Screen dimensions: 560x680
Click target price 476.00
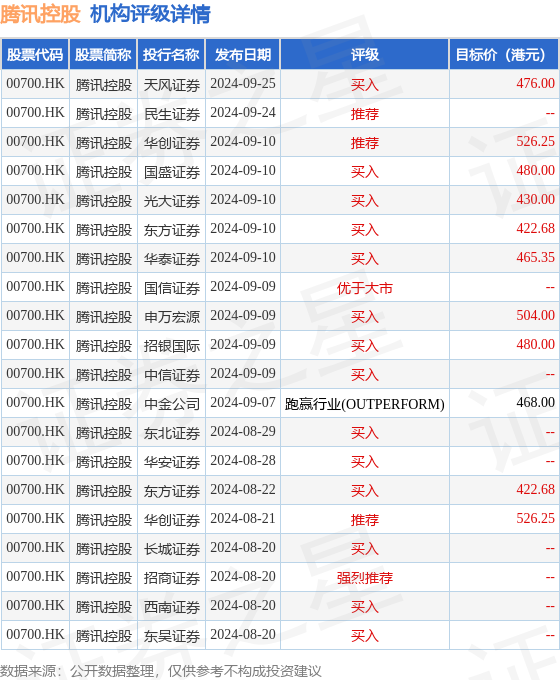pyautogui.click(x=535, y=83)
